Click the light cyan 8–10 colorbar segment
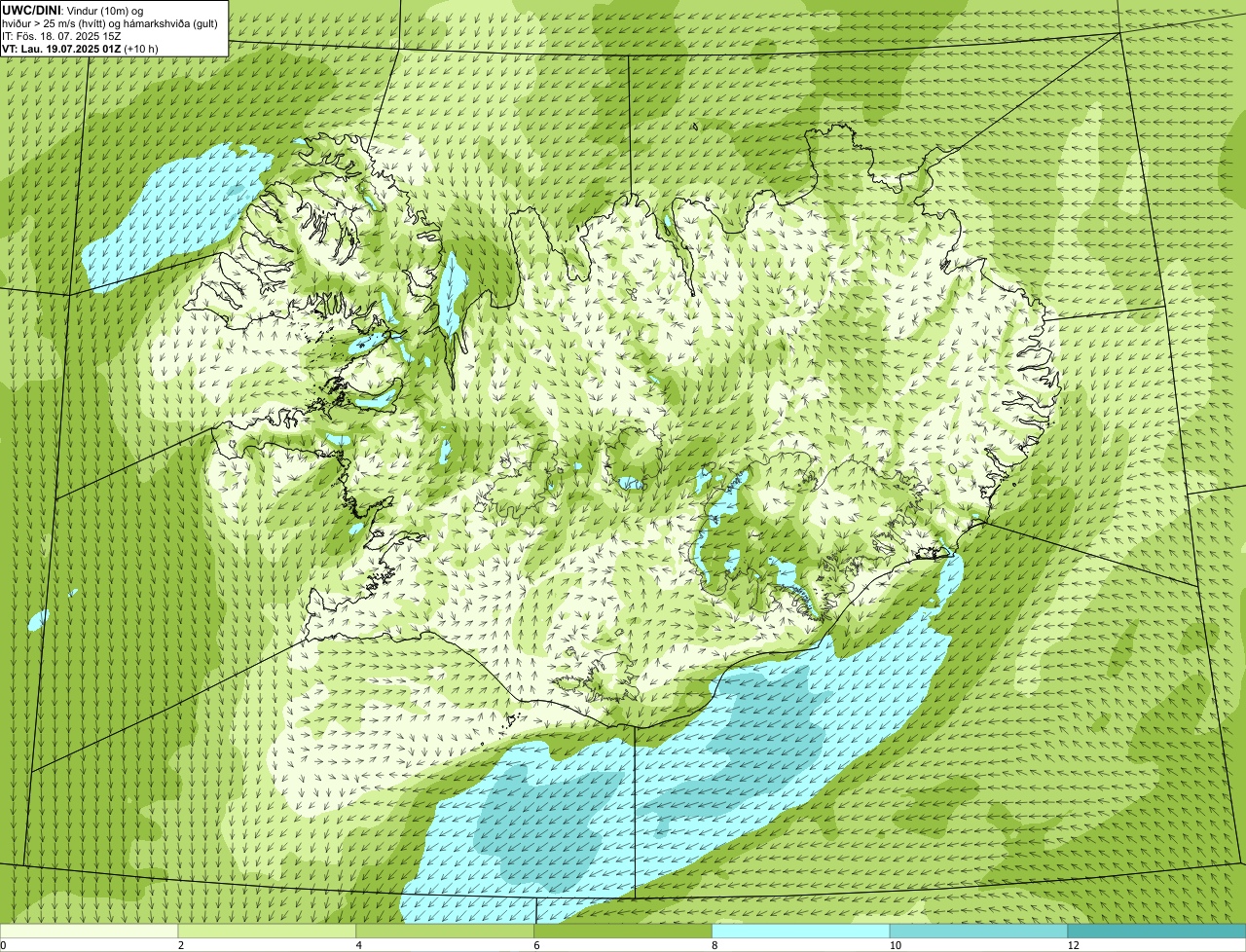Screen dimensions: 1246x952 tap(801, 932)
